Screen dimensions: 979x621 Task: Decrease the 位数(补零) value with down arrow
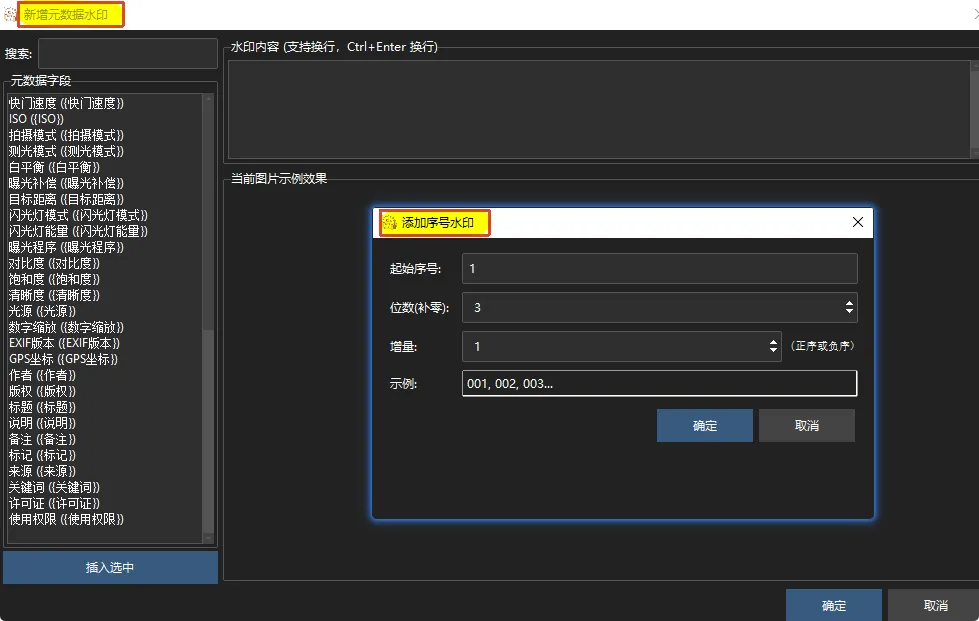(x=849, y=311)
